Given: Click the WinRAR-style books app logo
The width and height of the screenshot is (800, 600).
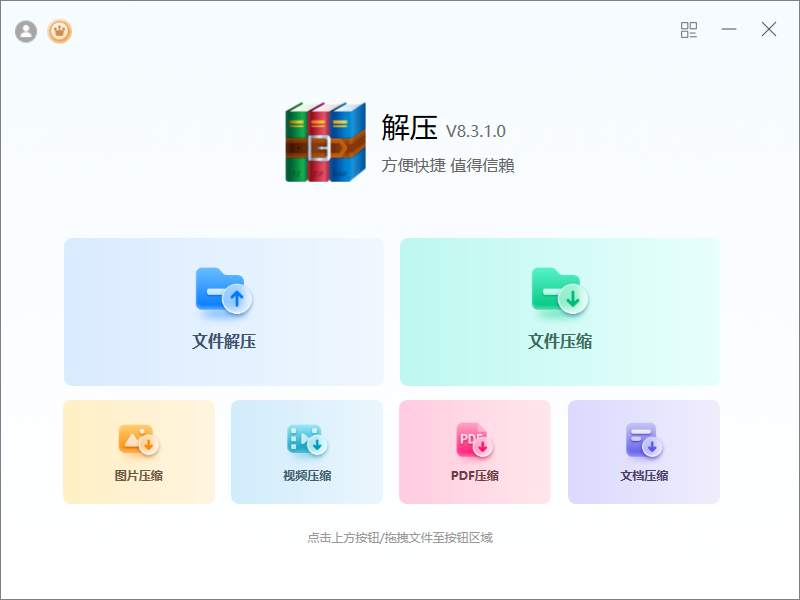Looking at the screenshot, I should pyautogui.click(x=325, y=142).
